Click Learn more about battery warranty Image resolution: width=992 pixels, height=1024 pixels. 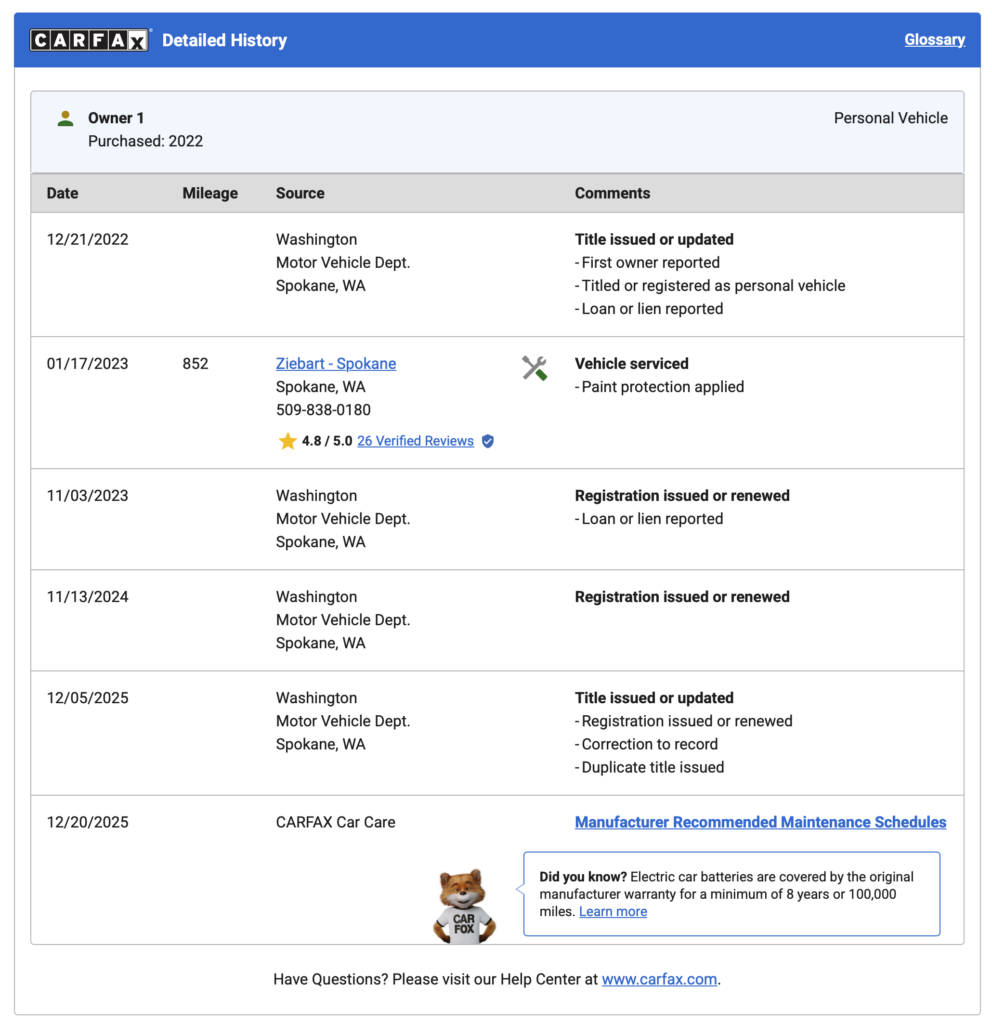[x=612, y=911]
